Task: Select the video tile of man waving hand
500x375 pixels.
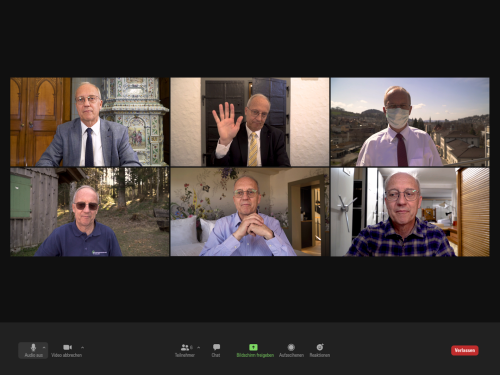Action: click(x=250, y=122)
